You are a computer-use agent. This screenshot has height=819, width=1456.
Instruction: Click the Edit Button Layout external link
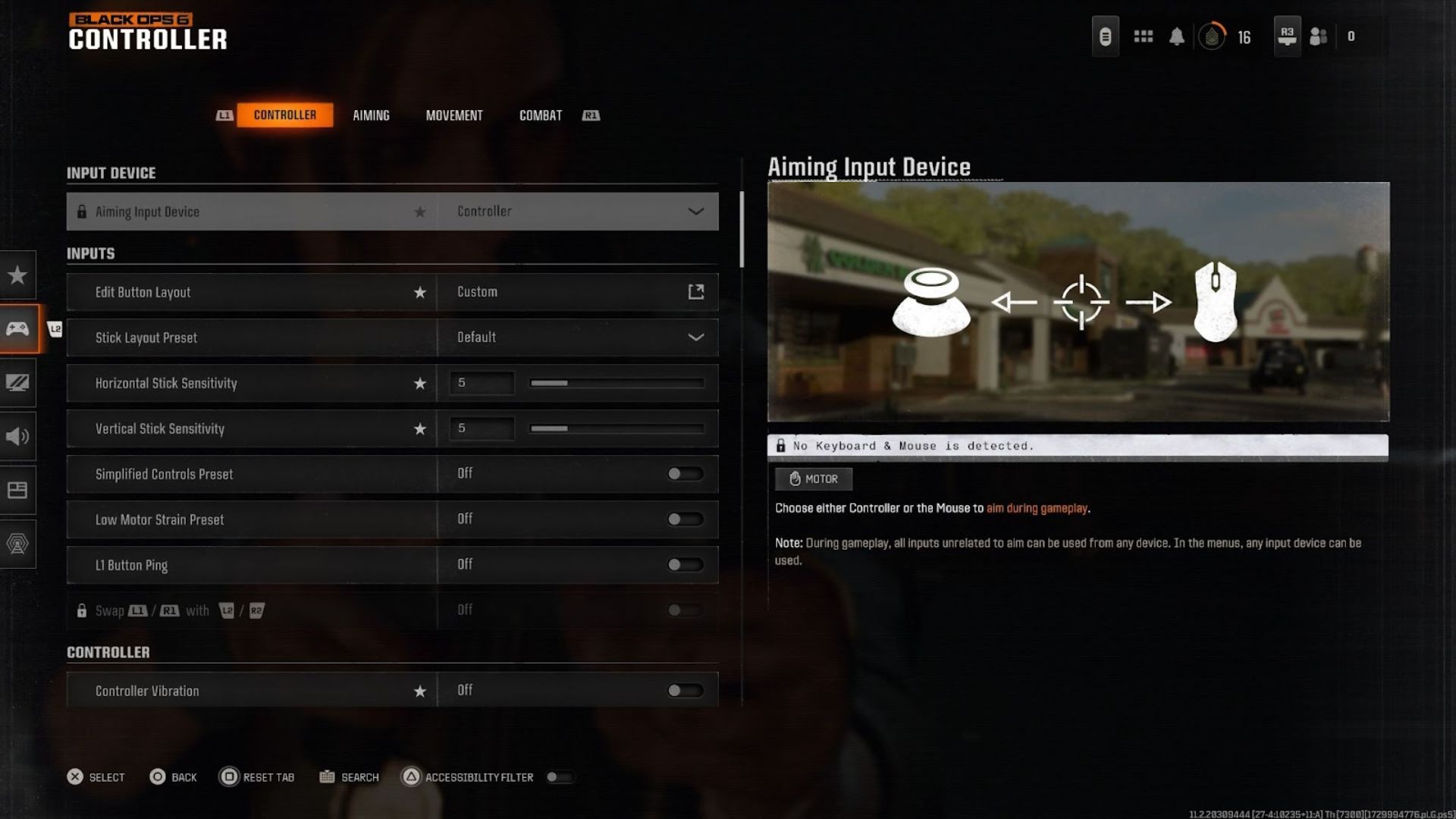[697, 291]
